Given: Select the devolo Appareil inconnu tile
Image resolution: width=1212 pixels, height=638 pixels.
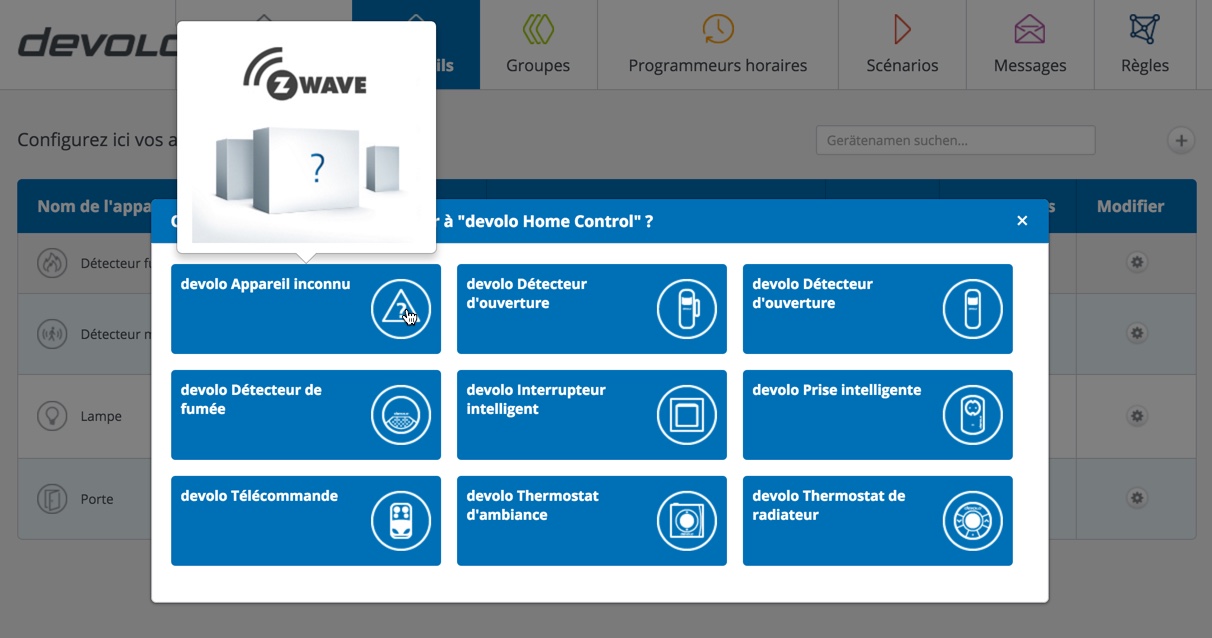Looking at the screenshot, I should pos(305,308).
